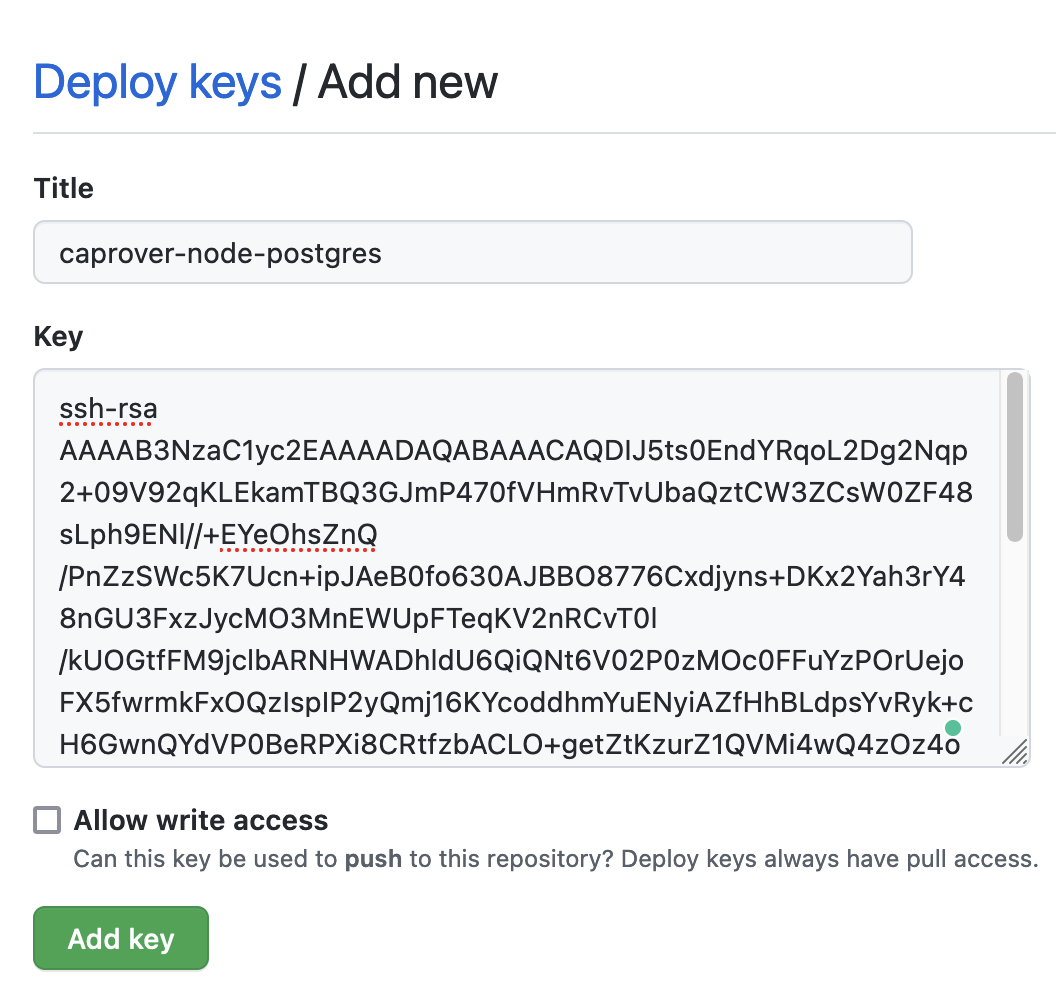The image size is (1056, 1000).
Task: Click the Allow write access label text
Action: pos(200,820)
